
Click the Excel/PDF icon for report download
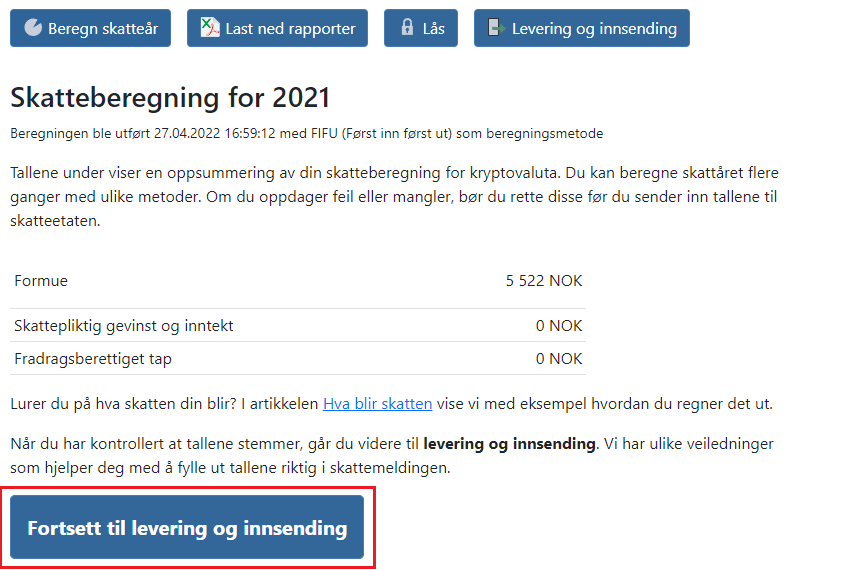tap(210, 28)
